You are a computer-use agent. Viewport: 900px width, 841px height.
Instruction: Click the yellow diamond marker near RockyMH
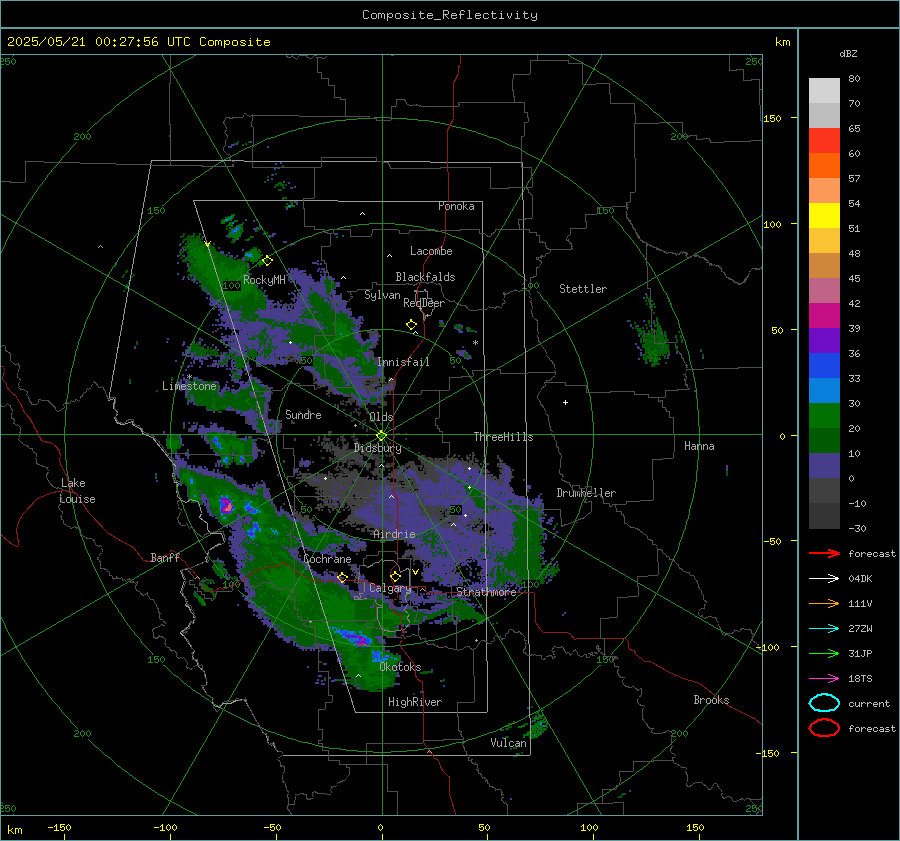[267, 261]
